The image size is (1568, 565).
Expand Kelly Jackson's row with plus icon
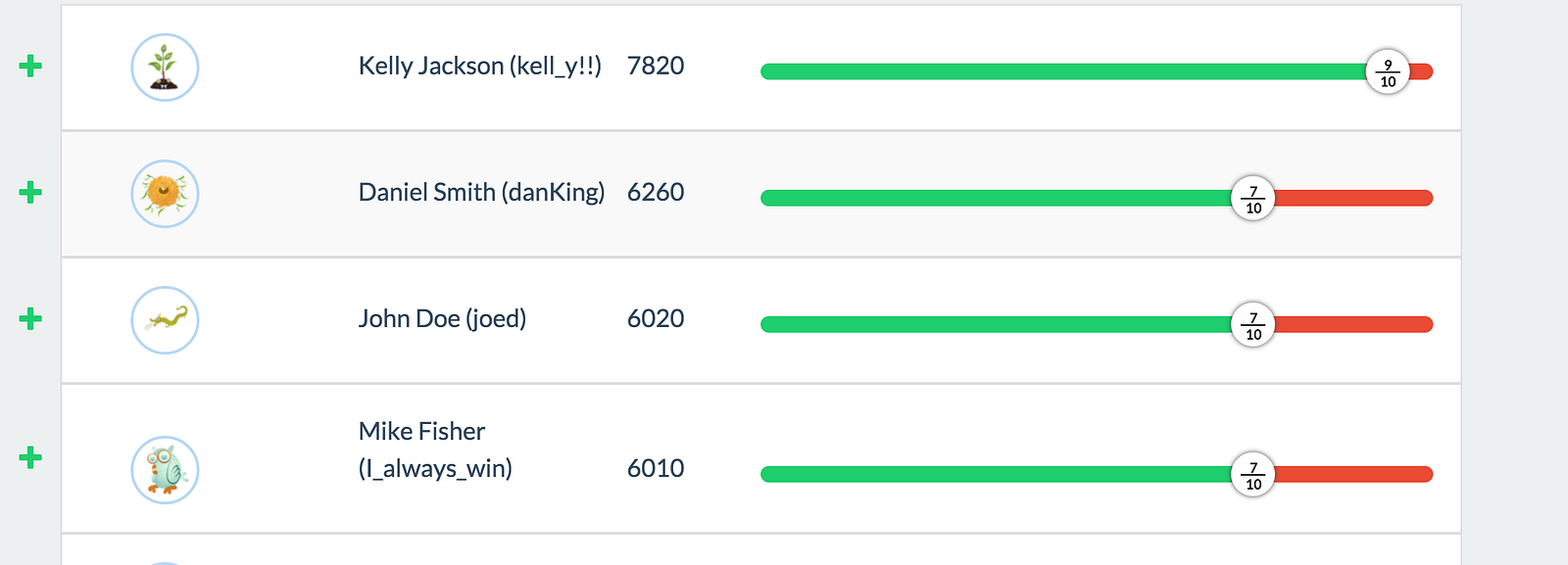(30, 66)
